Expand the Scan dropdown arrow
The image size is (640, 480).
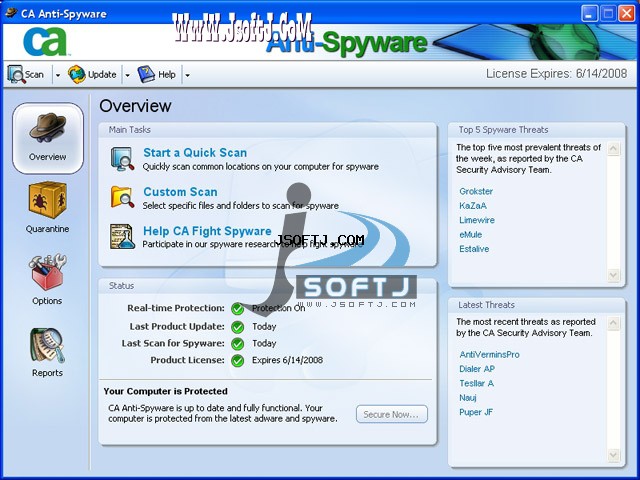pos(58,75)
